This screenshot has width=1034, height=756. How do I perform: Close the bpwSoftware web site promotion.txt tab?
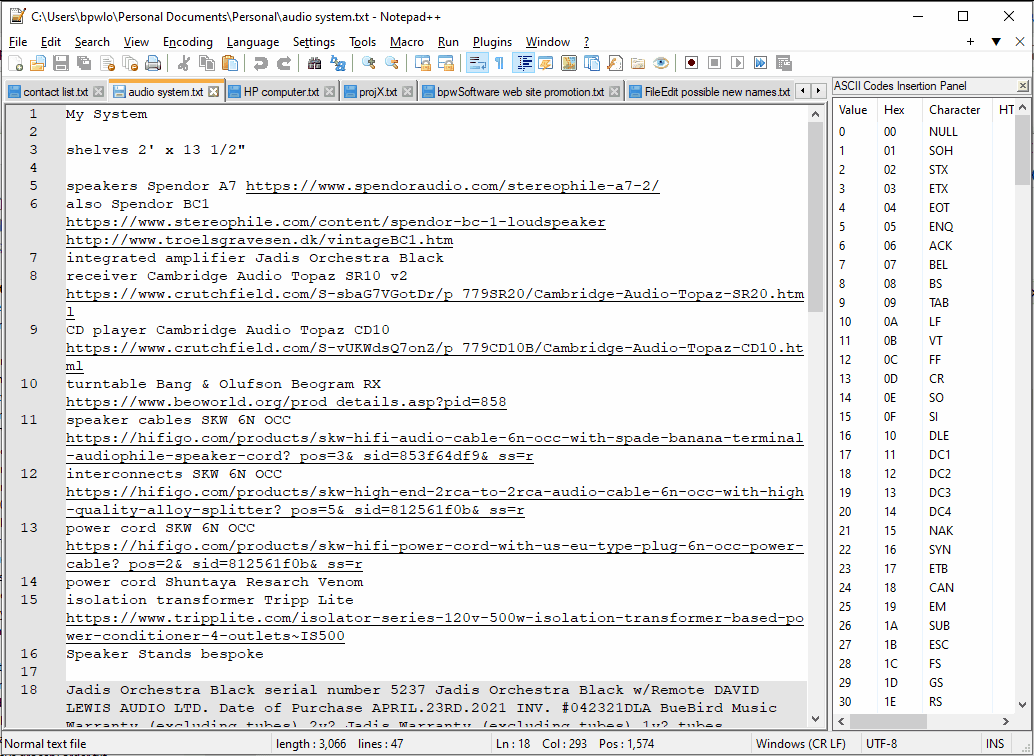pyautogui.click(x=614, y=92)
